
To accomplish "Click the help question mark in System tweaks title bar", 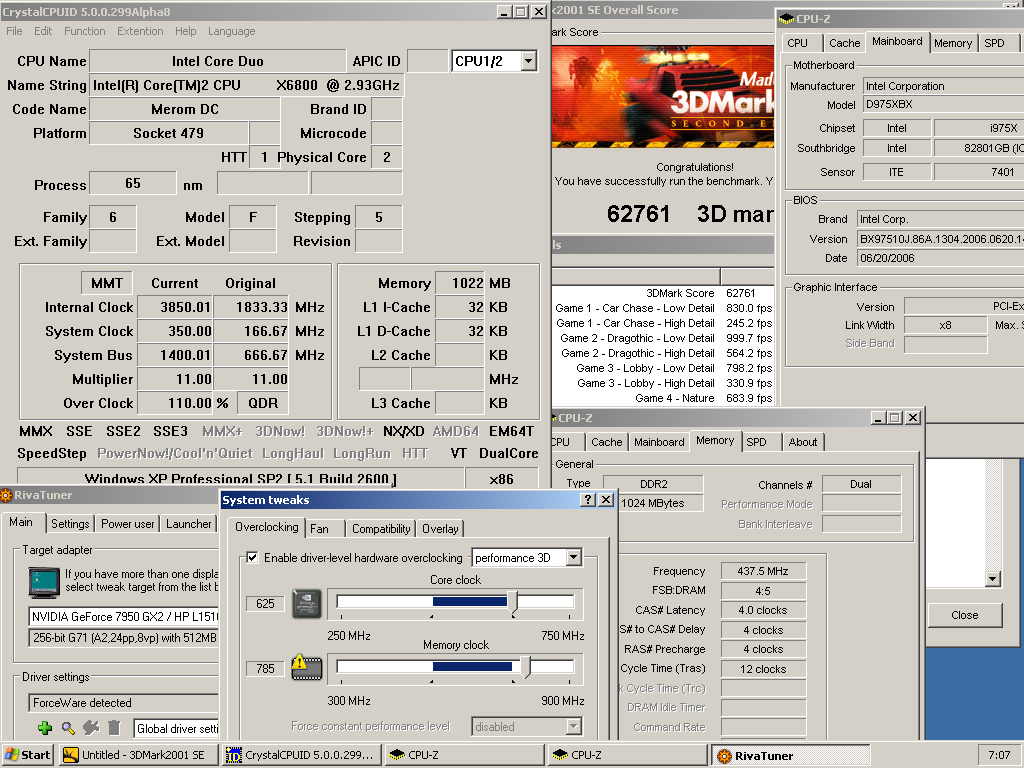I will tap(588, 500).
